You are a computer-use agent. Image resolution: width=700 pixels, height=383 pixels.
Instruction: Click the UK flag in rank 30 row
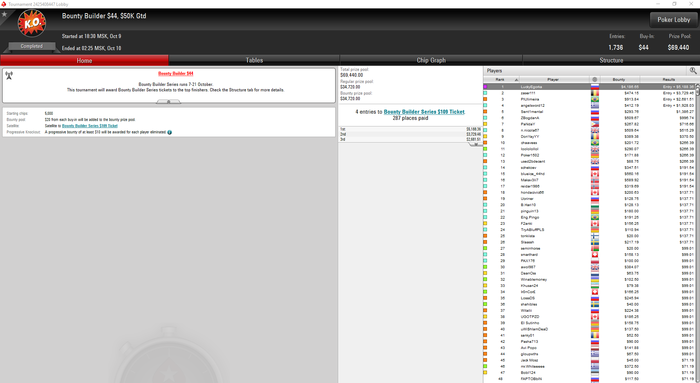click(x=595, y=267)
